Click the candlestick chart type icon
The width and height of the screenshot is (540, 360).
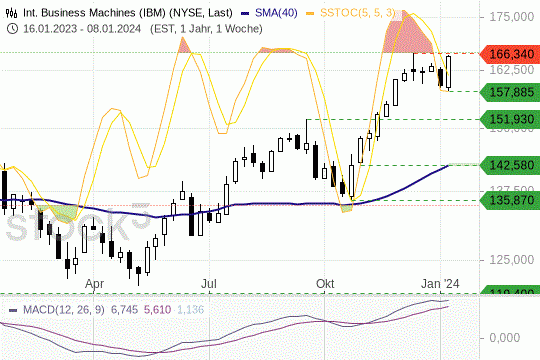point(11,13)
